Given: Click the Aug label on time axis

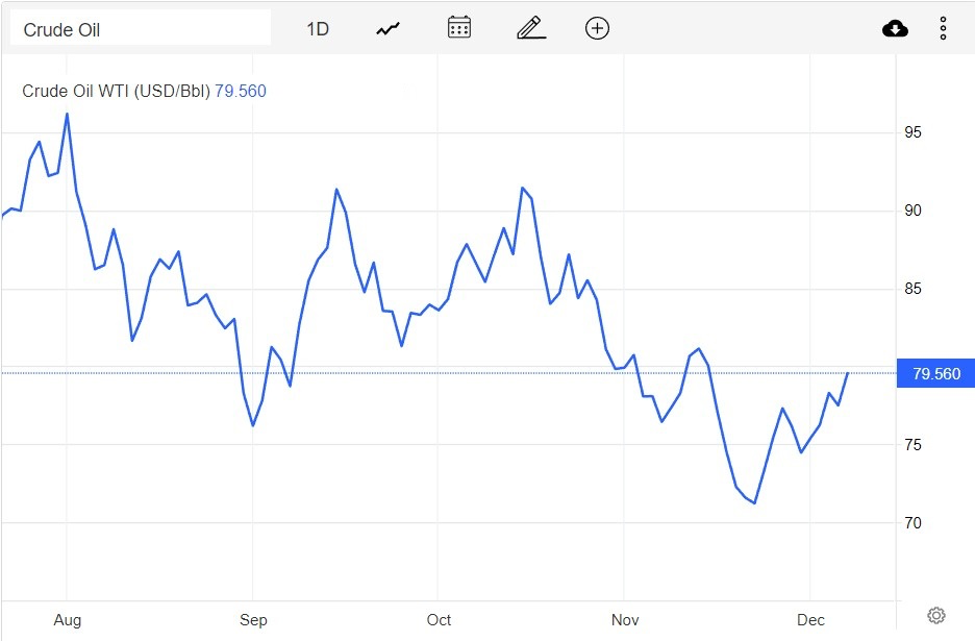Looking at the screenshot, I should pyautogui.click(x=67, y=620).
